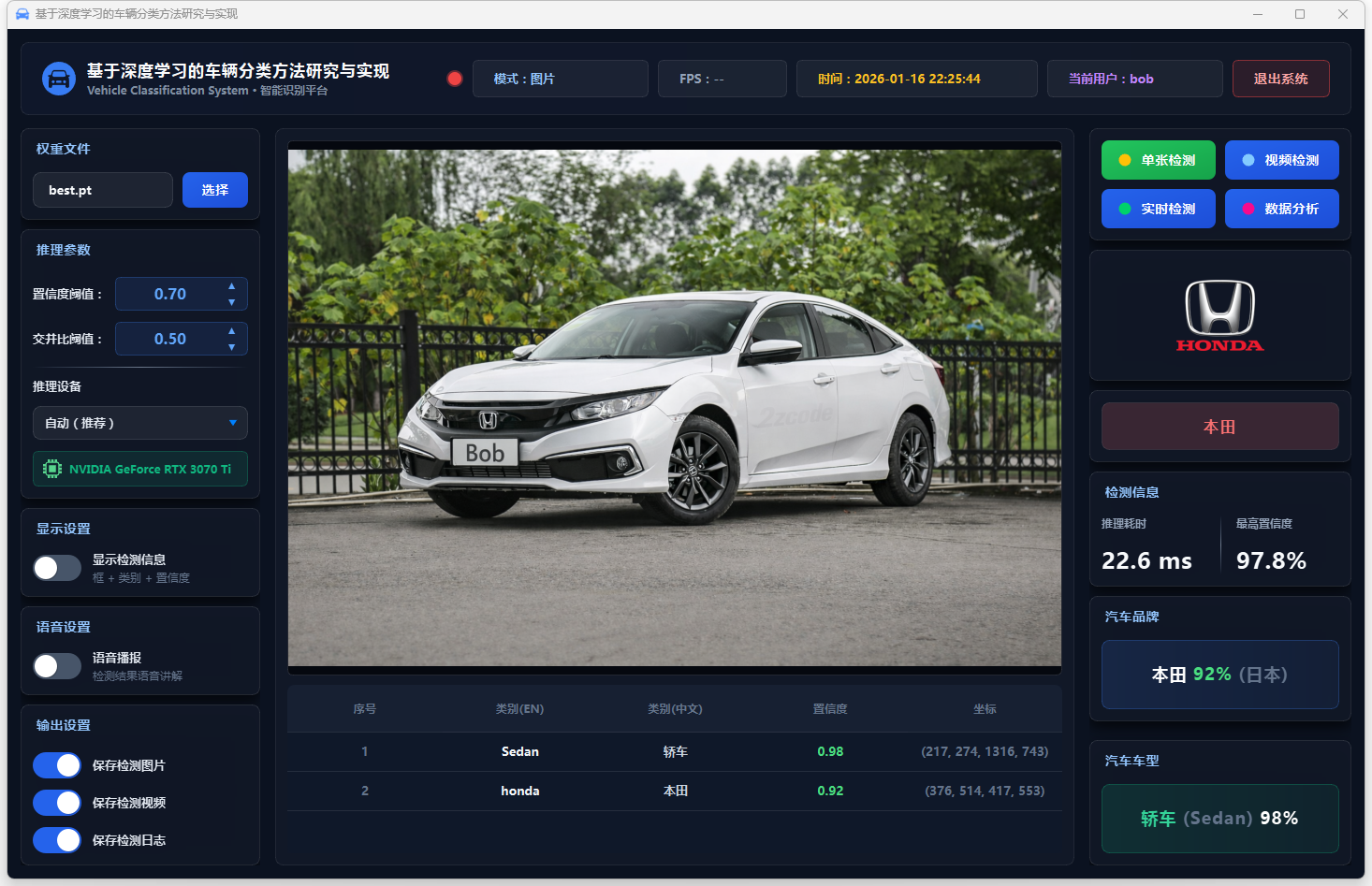Switch off save detection log toggle

click(57, 840)
